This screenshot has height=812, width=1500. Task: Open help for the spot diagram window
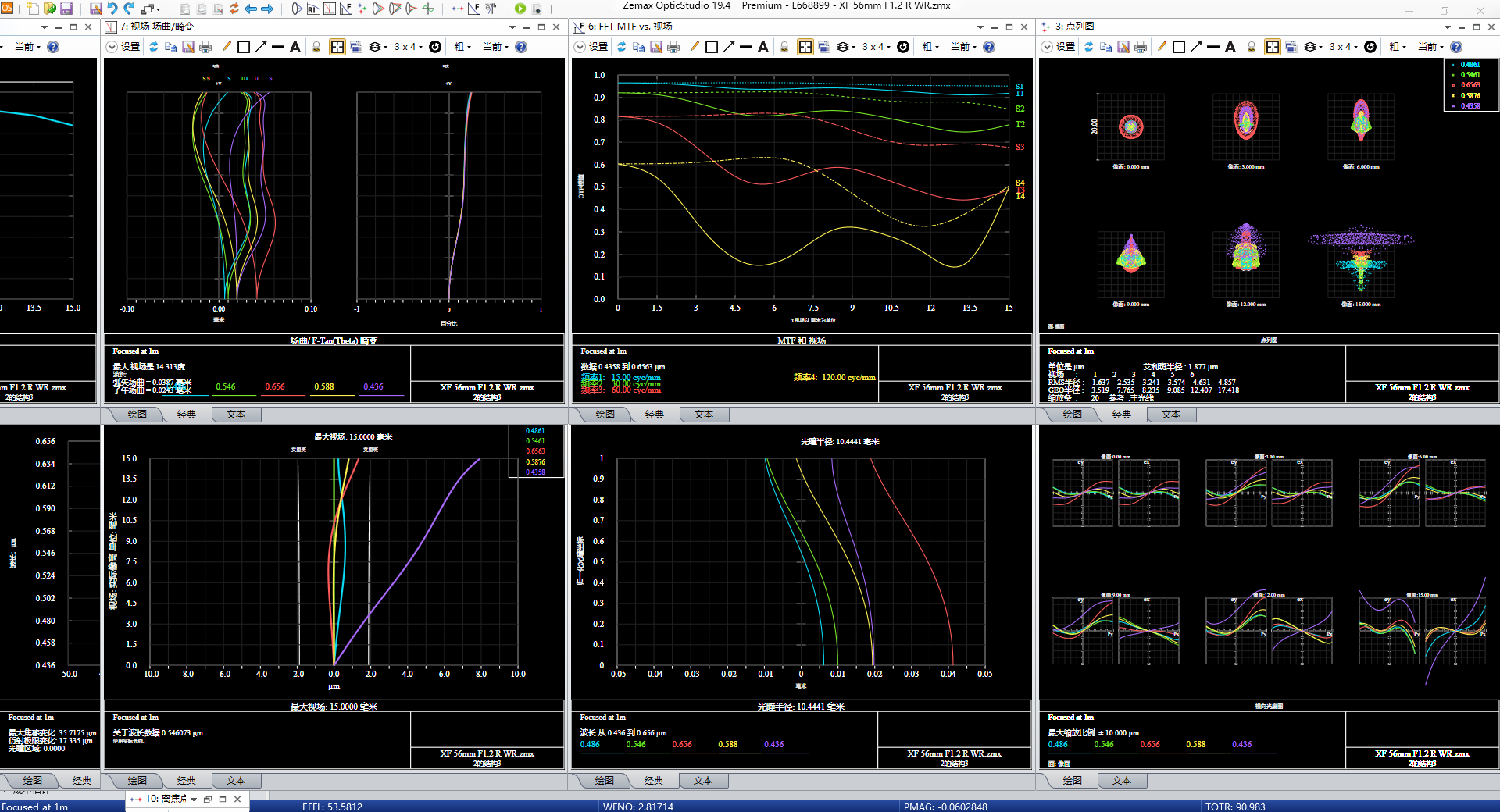pos(1456,47)
